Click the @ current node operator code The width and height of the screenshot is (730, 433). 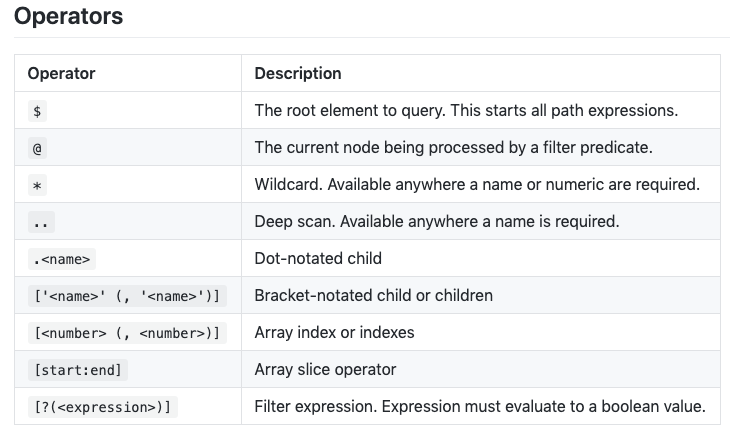[38, 147]
